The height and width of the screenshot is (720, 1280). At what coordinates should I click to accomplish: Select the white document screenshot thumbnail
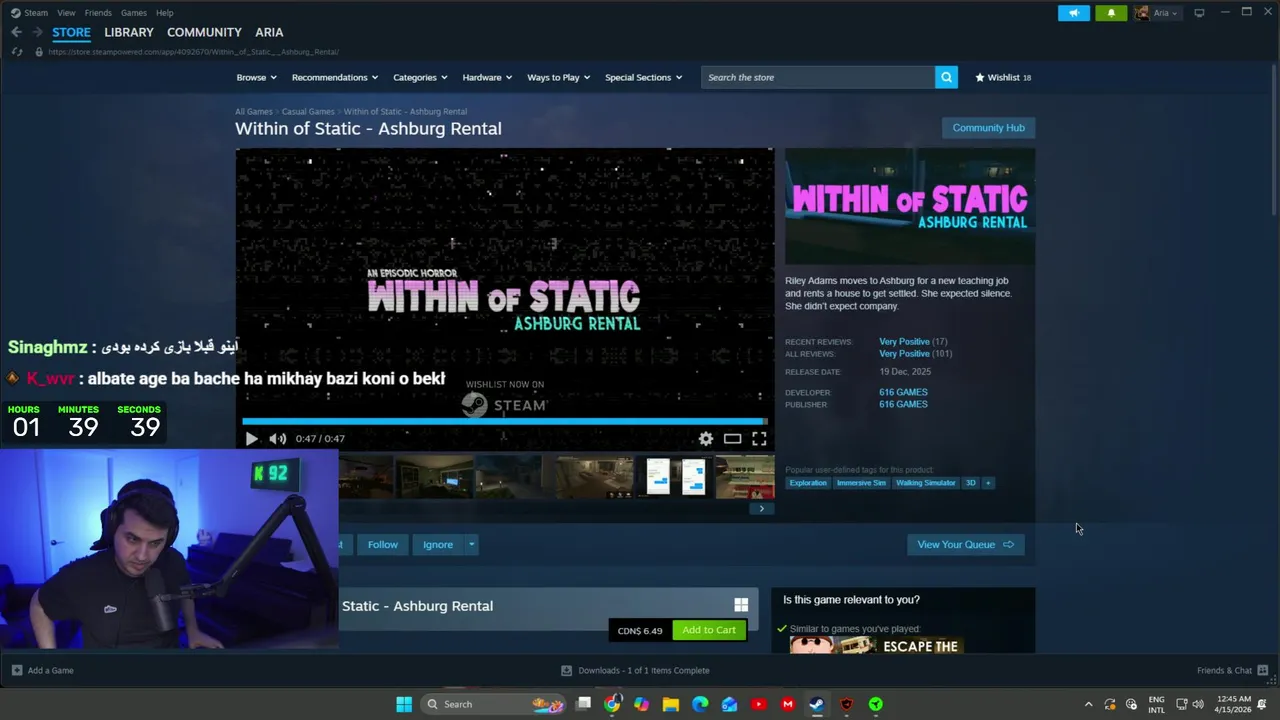pyautogui.click(x=676, y=477)
